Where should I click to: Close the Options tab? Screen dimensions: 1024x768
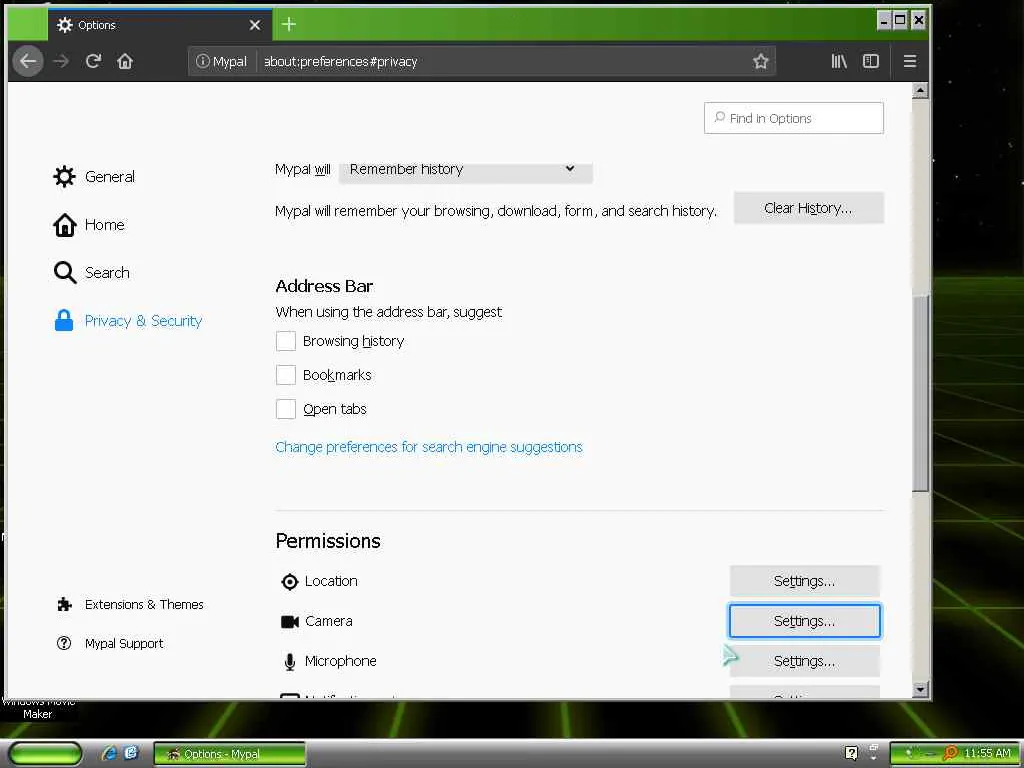tap(255, 25)
